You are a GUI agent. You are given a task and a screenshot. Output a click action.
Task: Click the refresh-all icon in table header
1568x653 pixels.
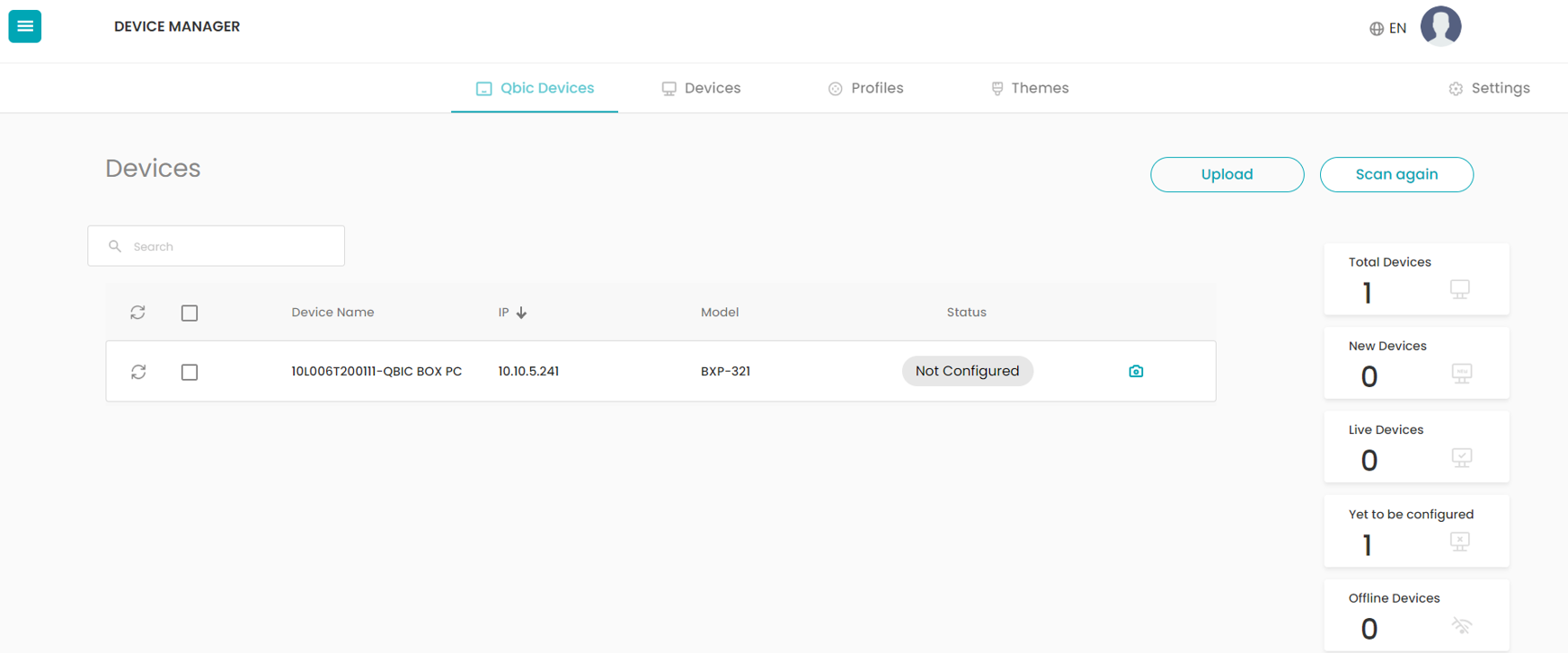point(137,312)
